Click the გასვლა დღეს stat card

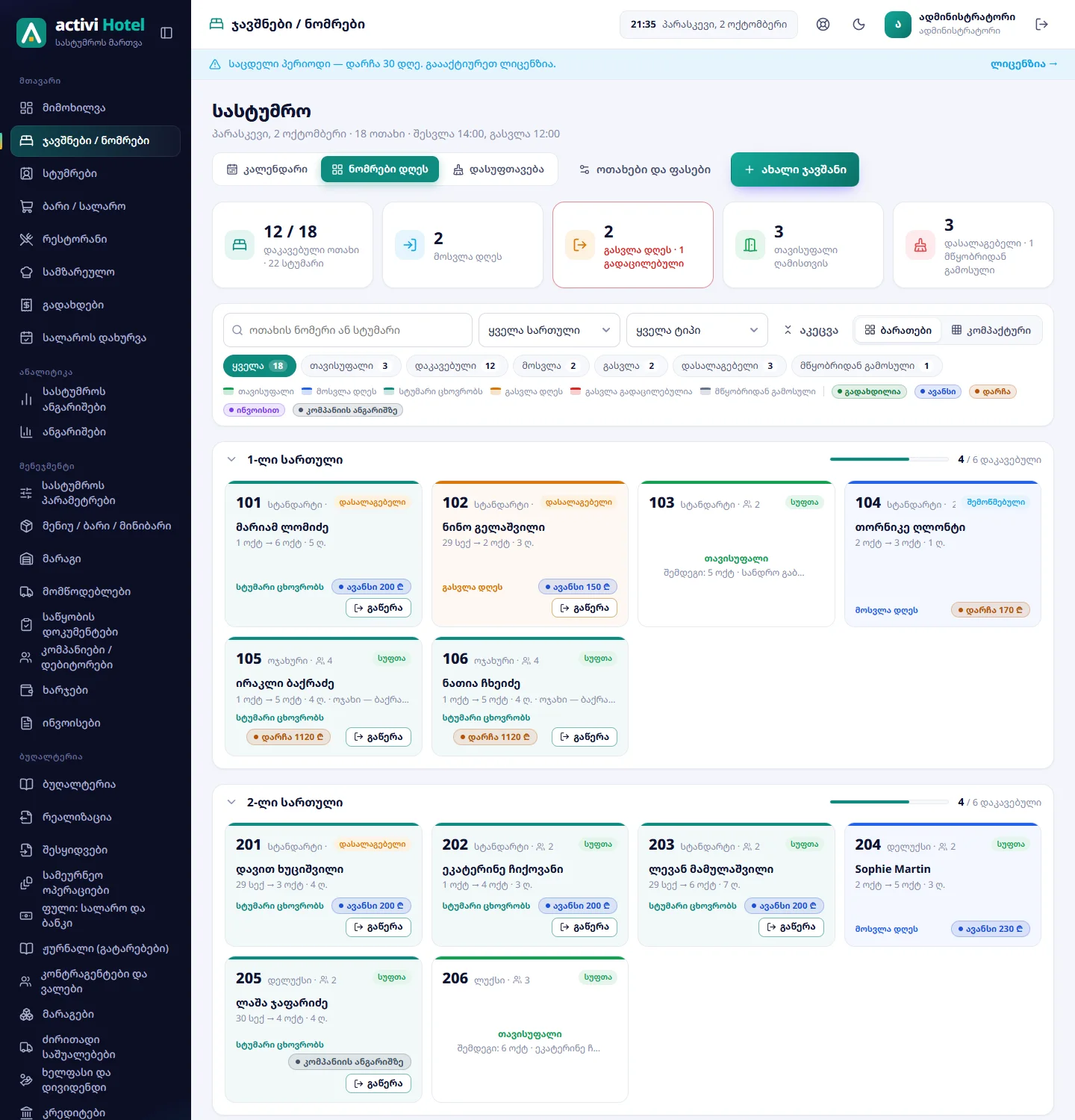(x=633, y=245)
